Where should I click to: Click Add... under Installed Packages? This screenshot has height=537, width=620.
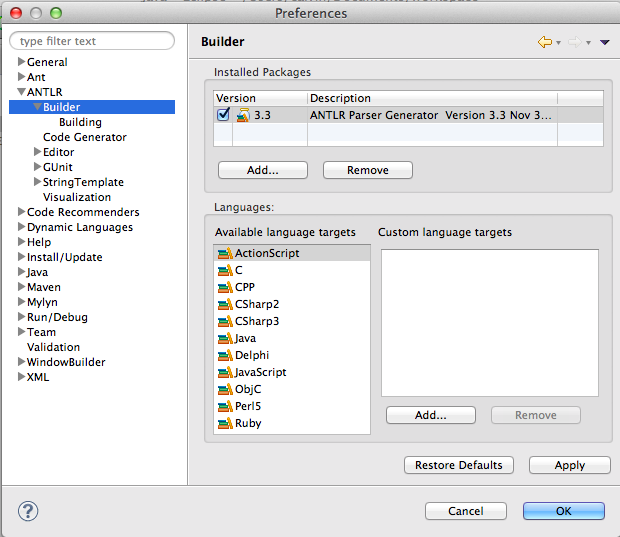263,170
